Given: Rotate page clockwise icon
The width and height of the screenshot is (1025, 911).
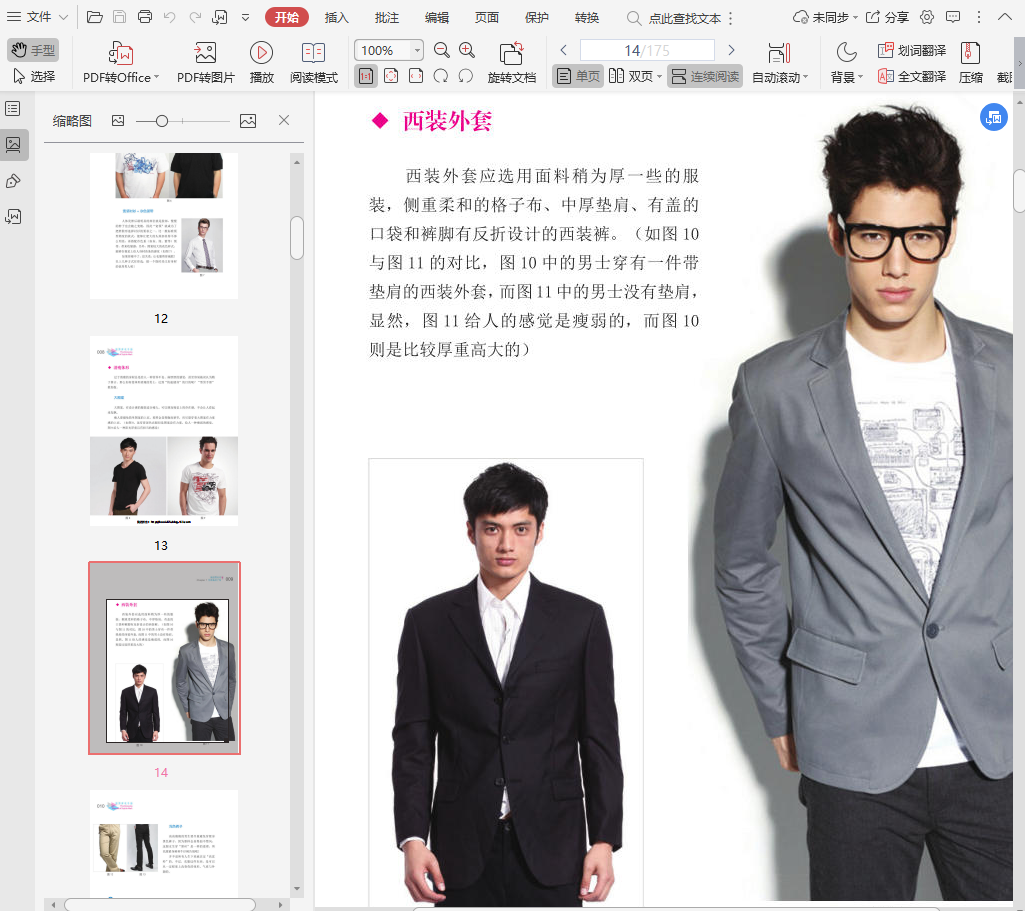Looking at the screenshot, I should coord(441,76).
